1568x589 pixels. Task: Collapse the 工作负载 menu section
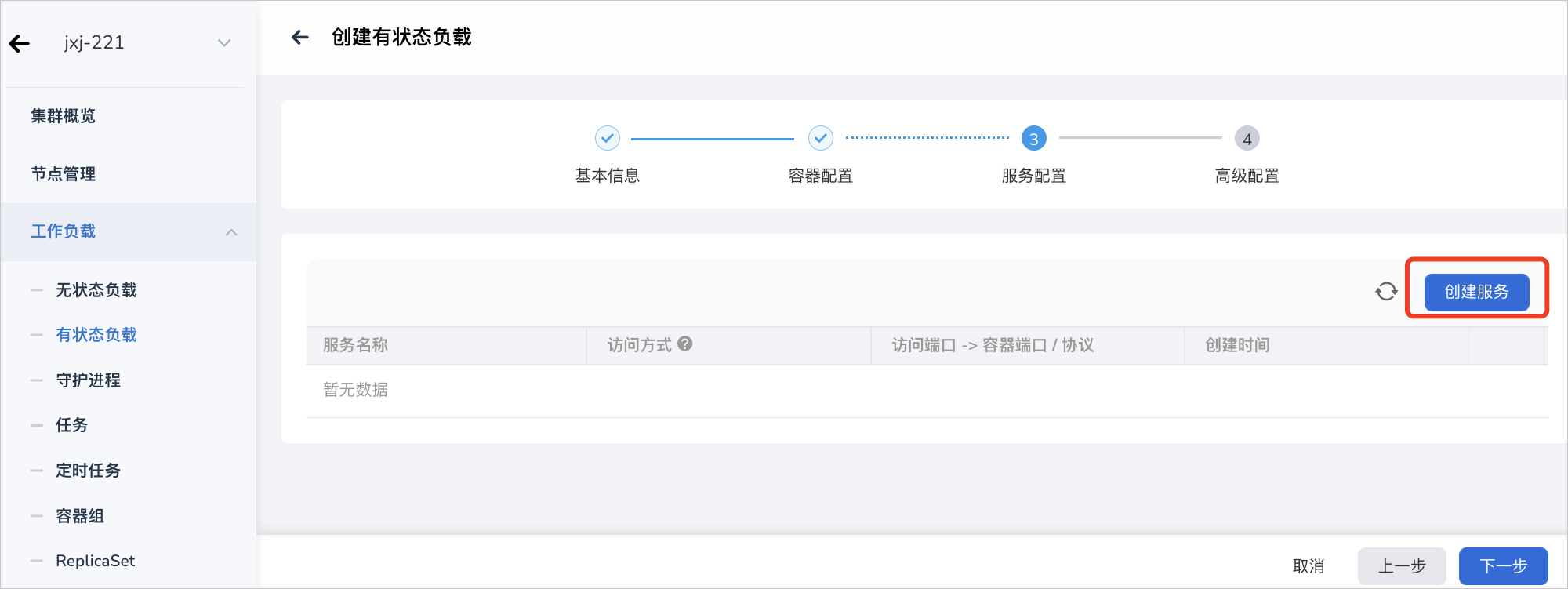coord(129,232)
